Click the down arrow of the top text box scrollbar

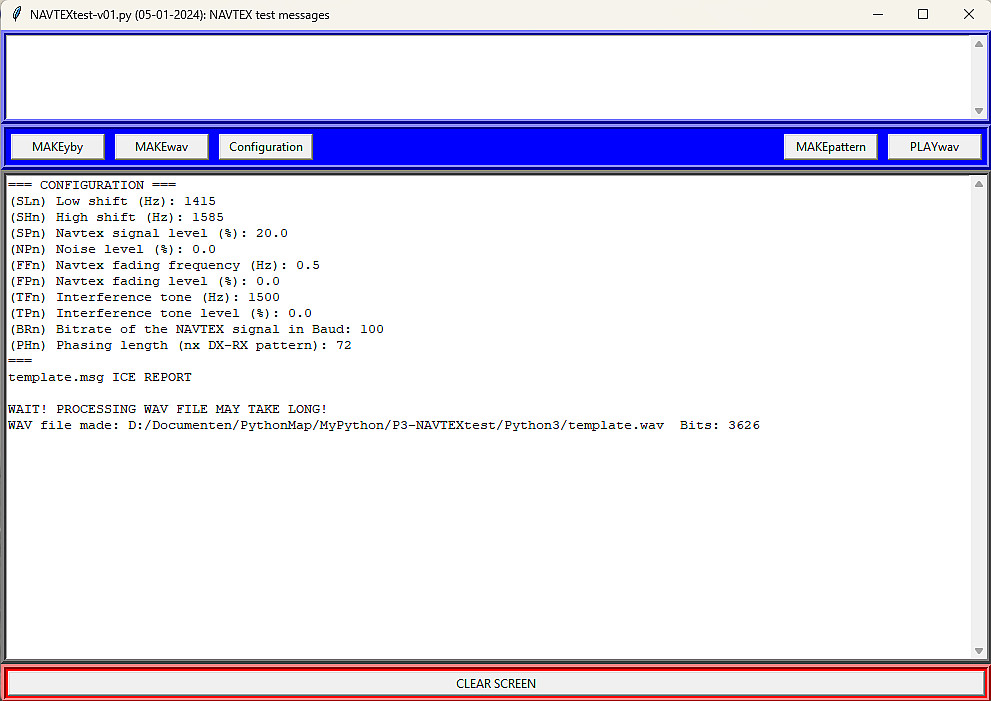click(978, 111)
